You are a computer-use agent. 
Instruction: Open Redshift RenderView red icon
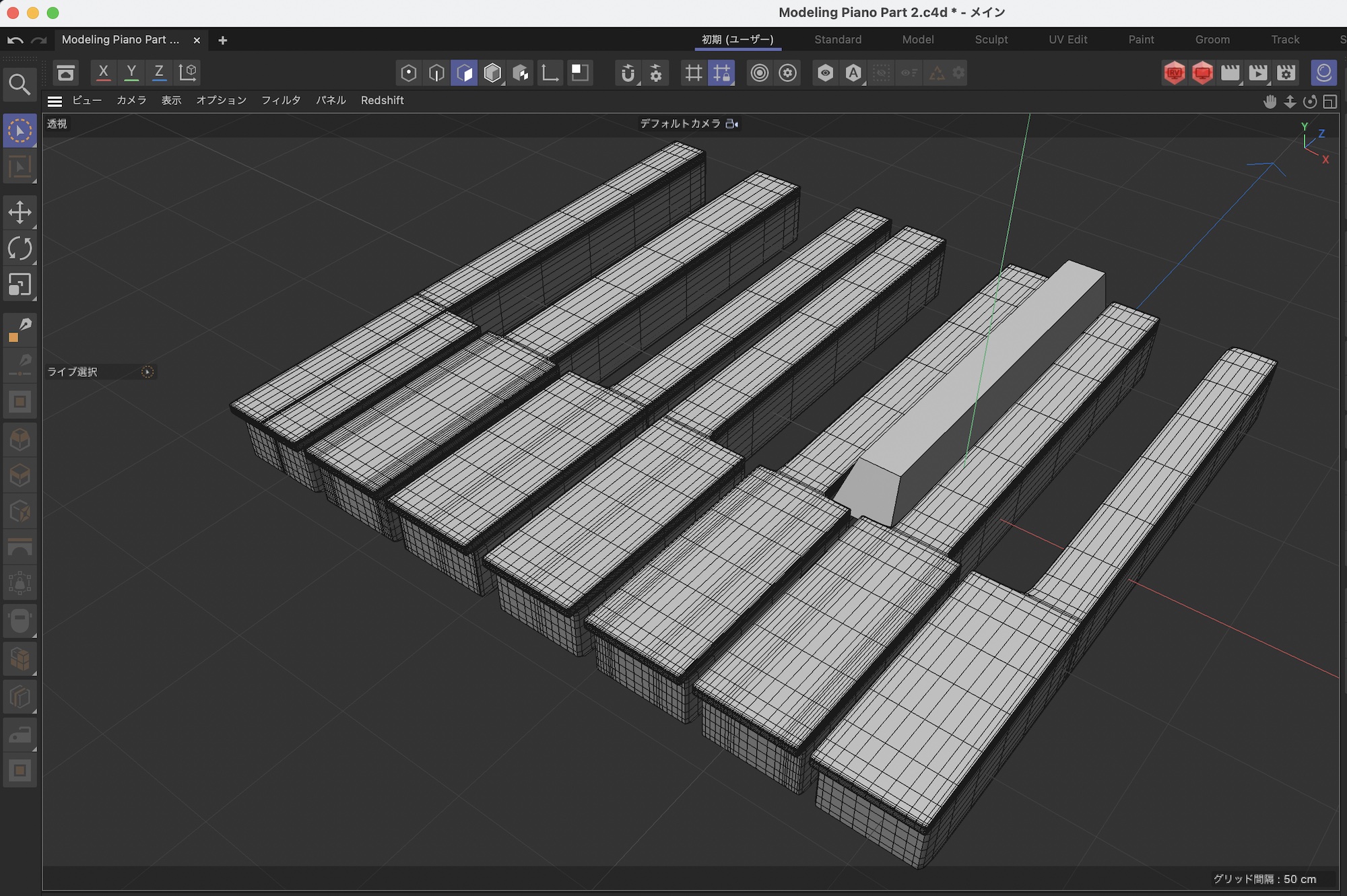click(x=1174, y=73)
